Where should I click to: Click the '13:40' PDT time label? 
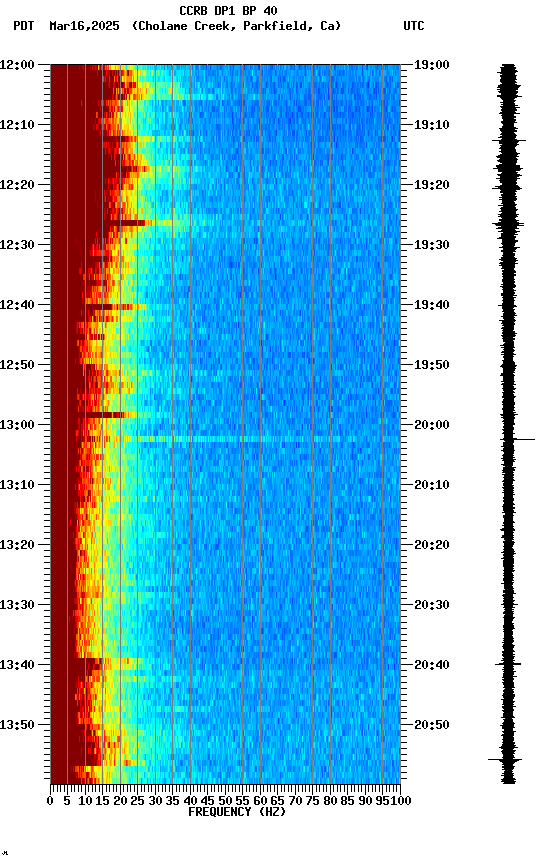17,665
